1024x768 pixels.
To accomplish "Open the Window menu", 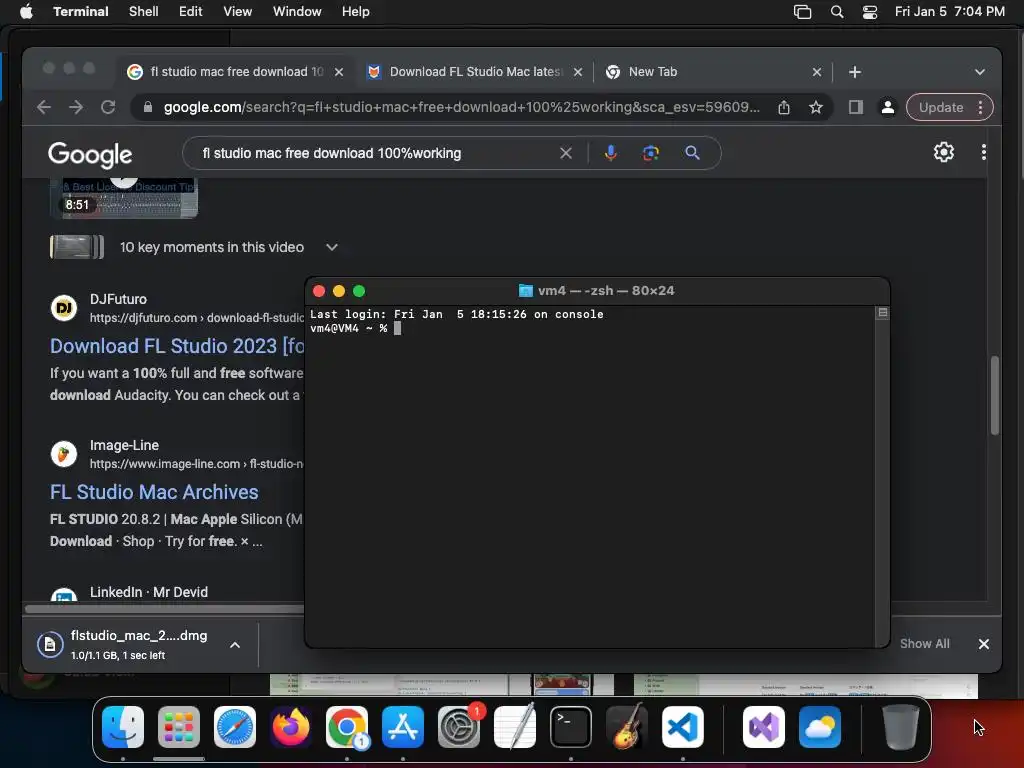I will click(x=297, y=12).
